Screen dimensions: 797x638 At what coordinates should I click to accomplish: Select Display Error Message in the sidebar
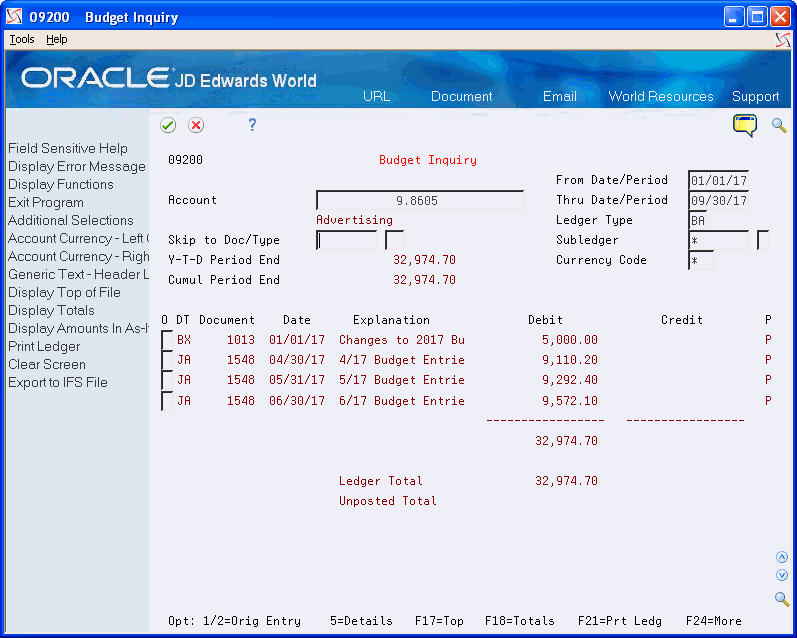77,166
